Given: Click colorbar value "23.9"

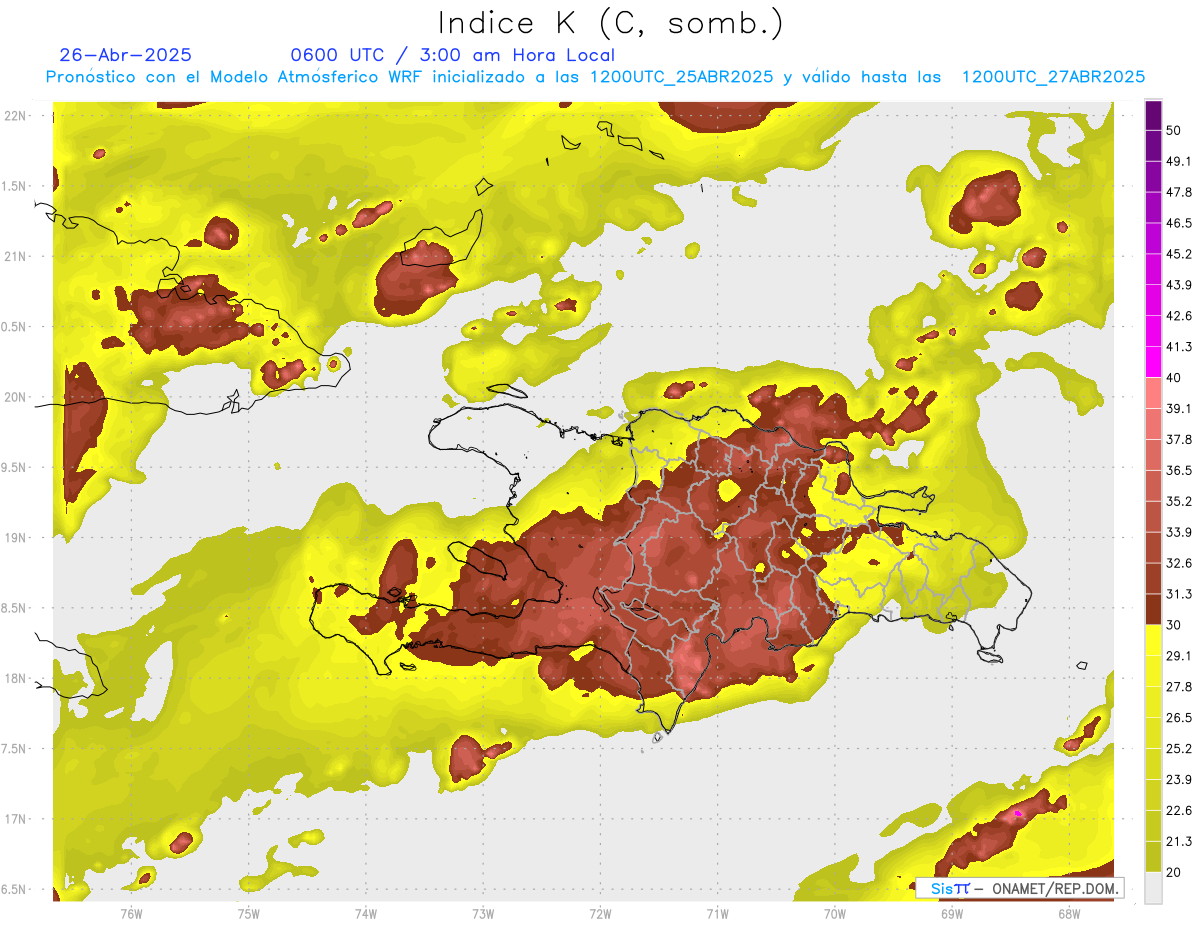Looking at the screenshot, I should (1179, 780).
